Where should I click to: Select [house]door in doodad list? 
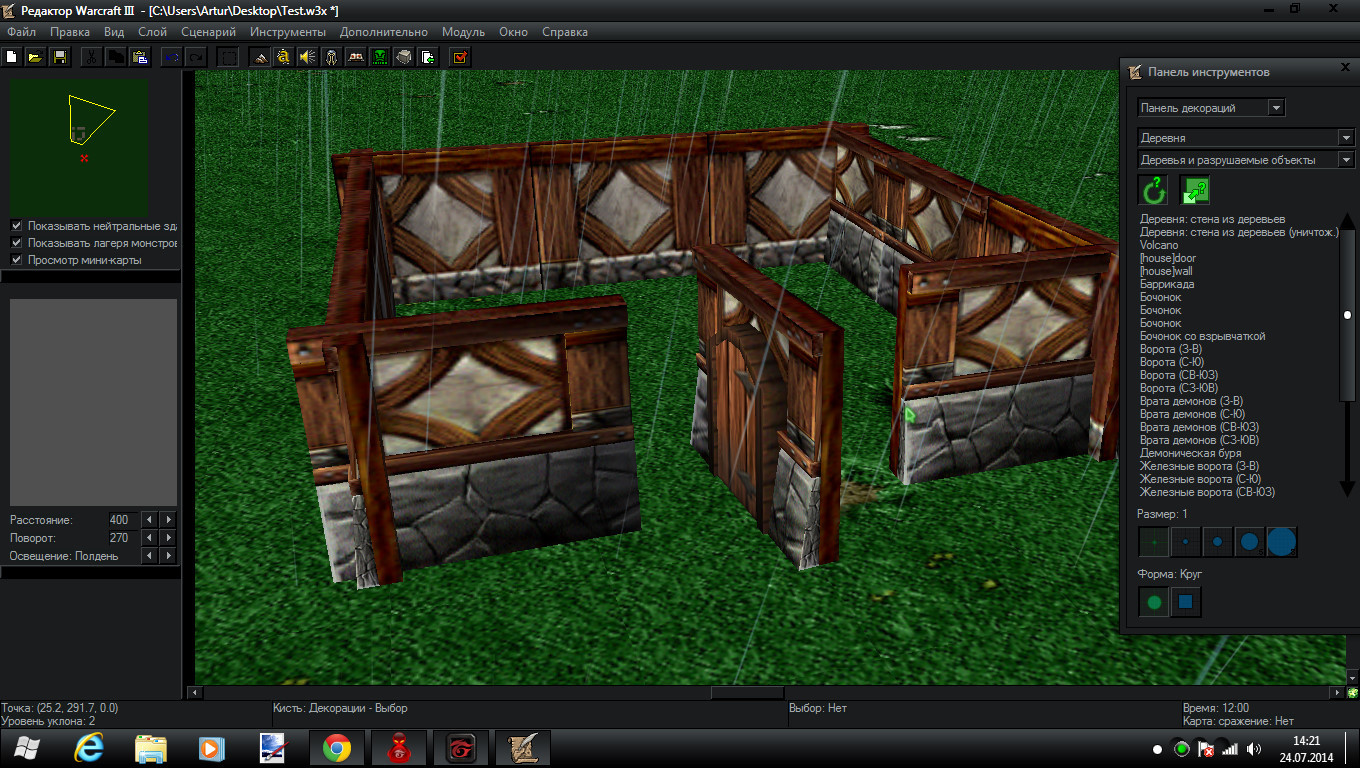click(1168, 258)
